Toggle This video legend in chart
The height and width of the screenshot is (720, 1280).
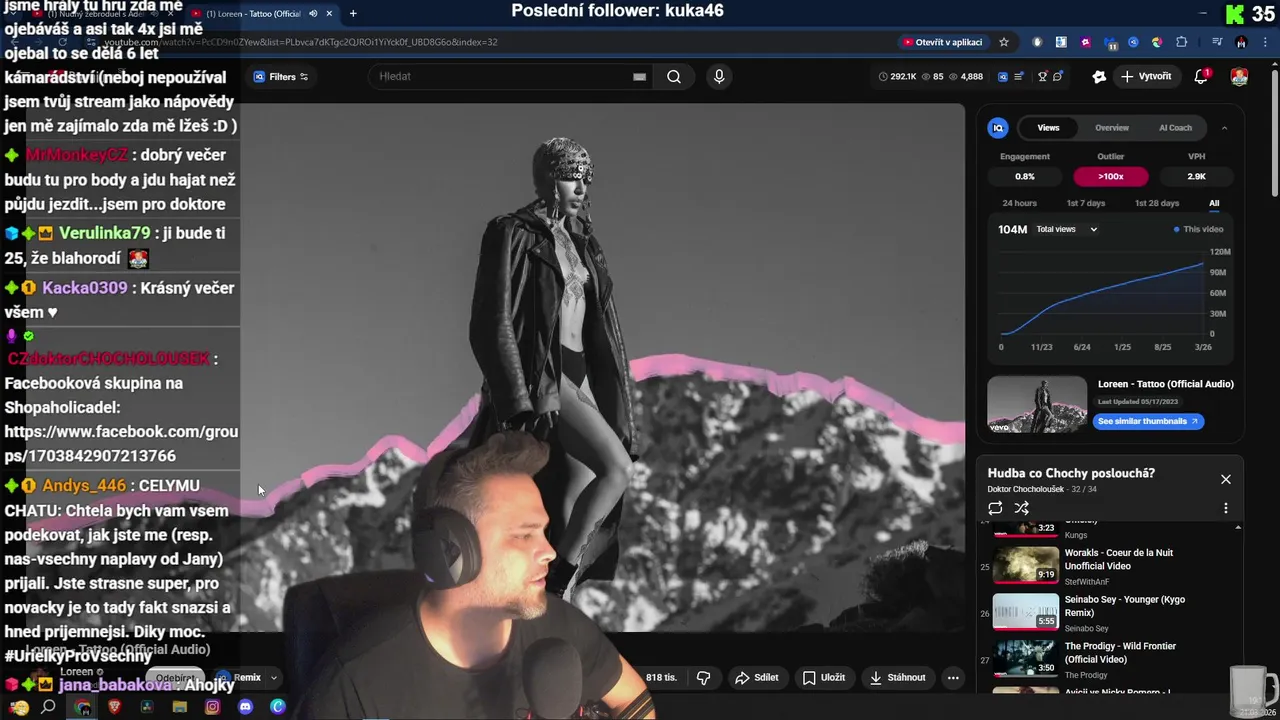[1198, 229]
